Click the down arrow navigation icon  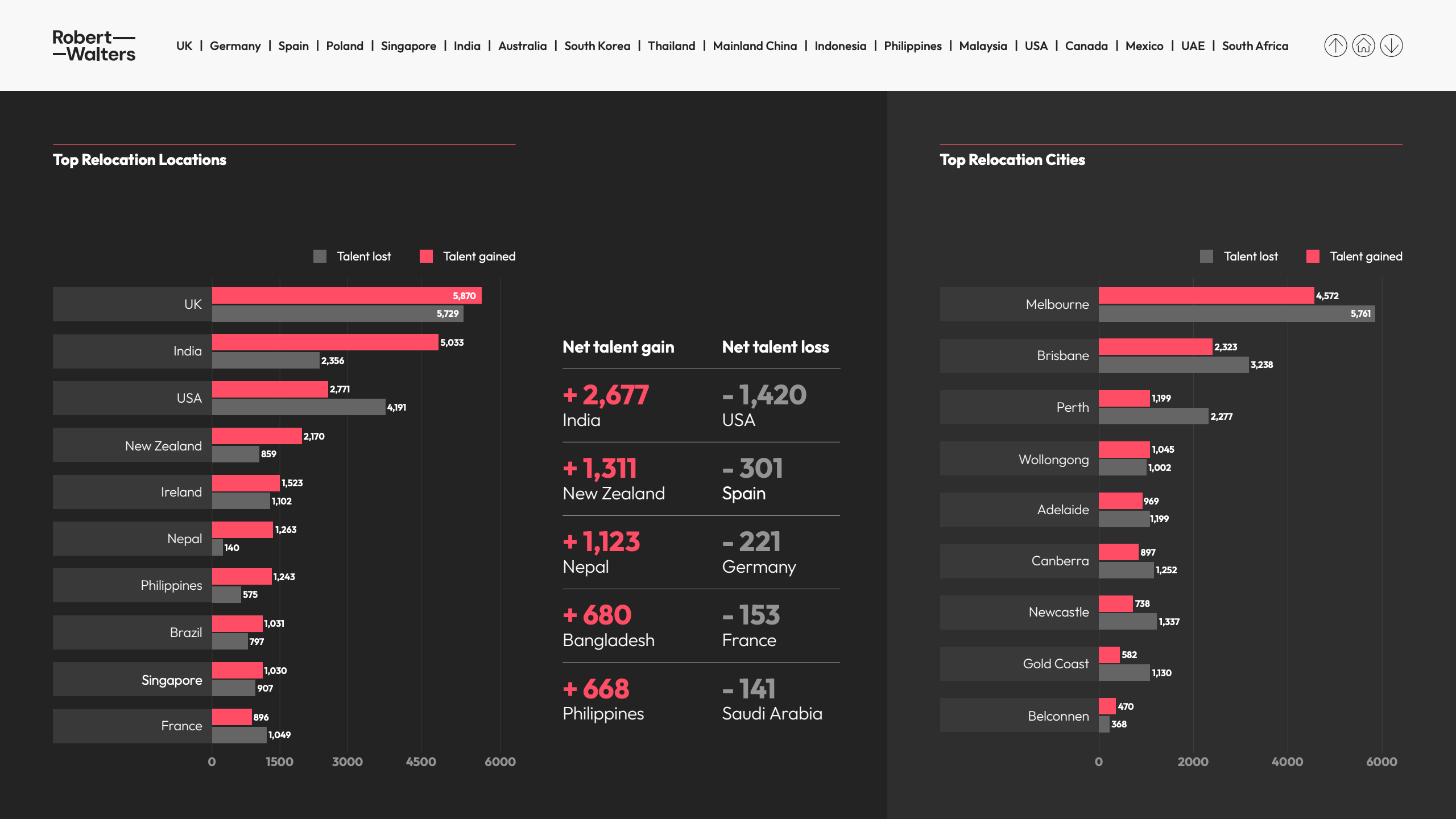click(1391, 45)
